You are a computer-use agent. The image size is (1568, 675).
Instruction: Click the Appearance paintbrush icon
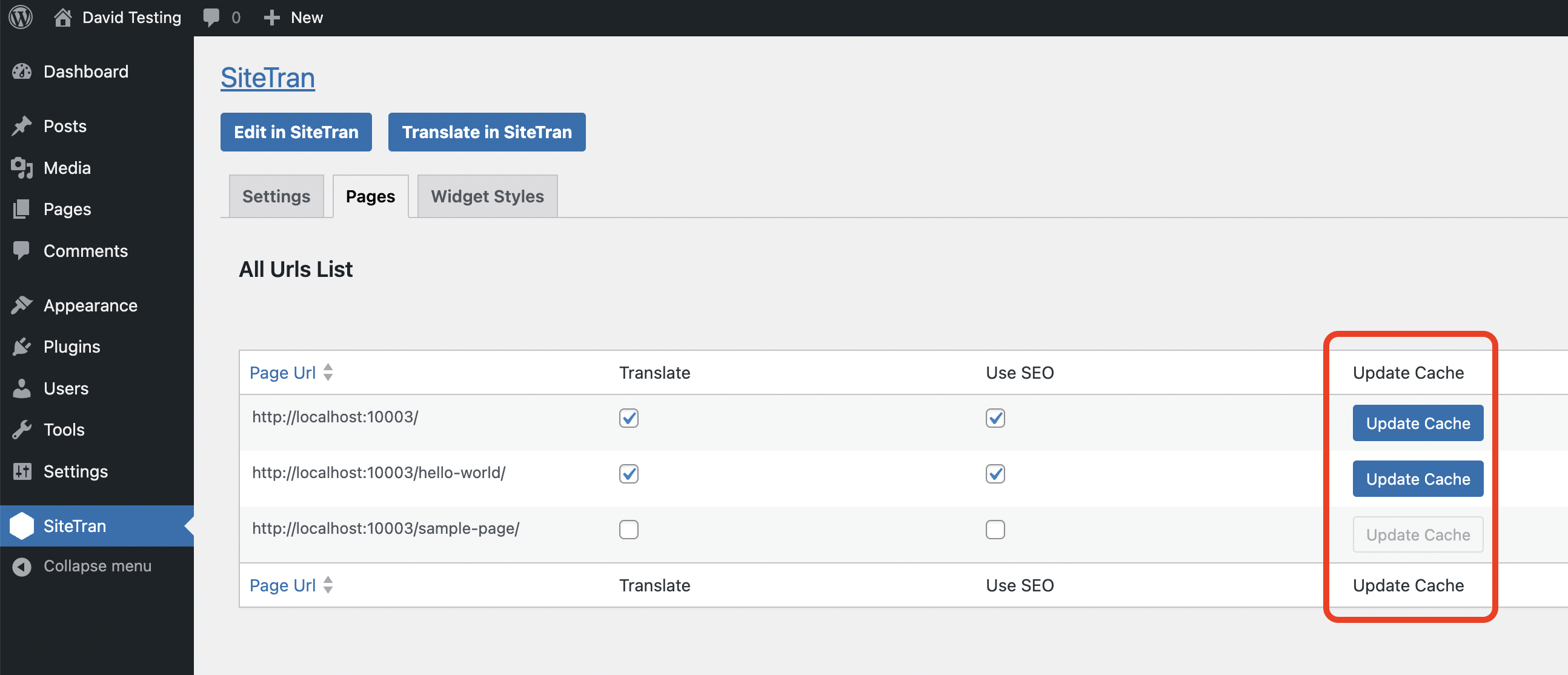(22, 305)
